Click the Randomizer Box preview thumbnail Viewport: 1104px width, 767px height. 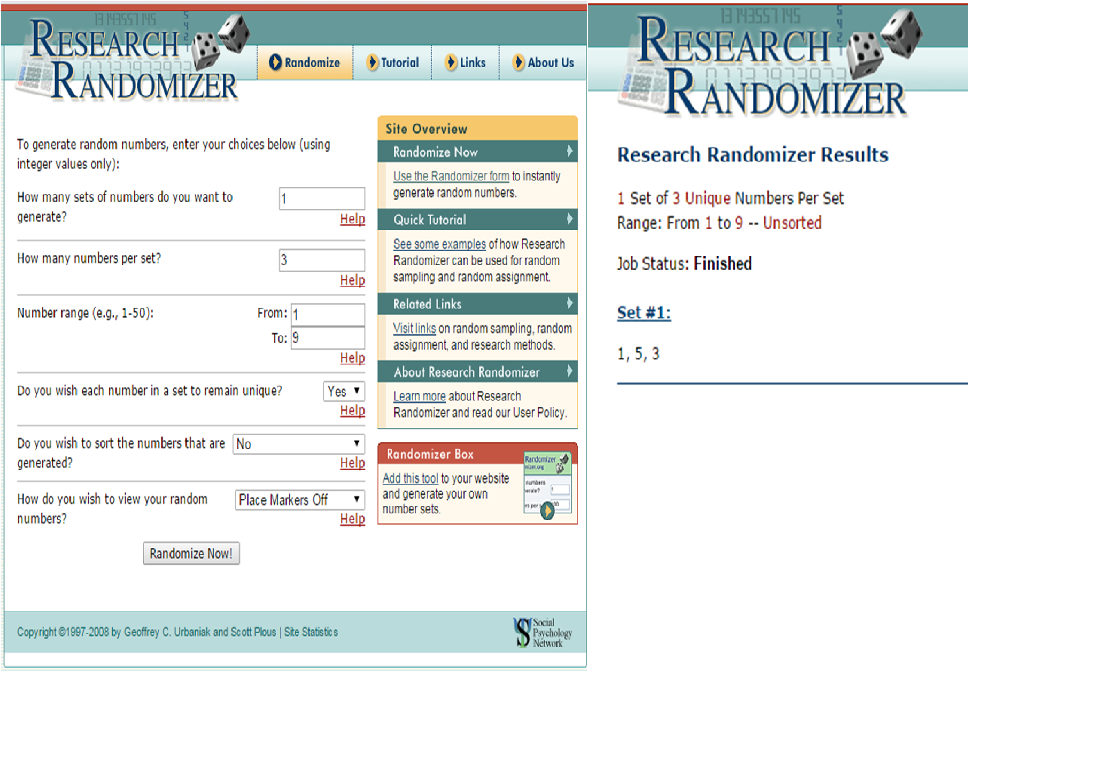[547, 485]
